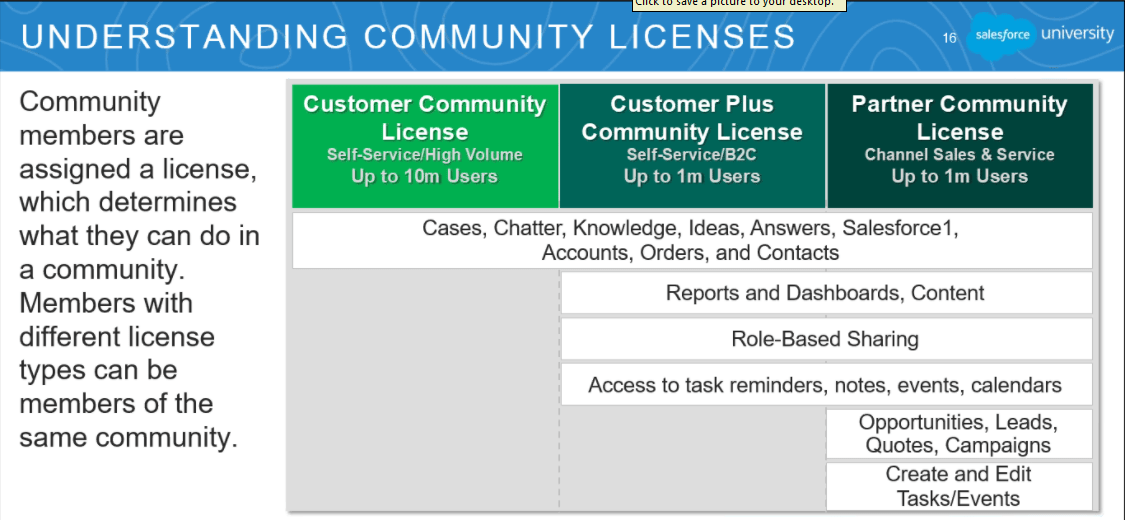The width and height of the screenshot is (1125, 520).
Task: Click the 'Create and Edit Tasks/Events' box
Action: point(959,486)
